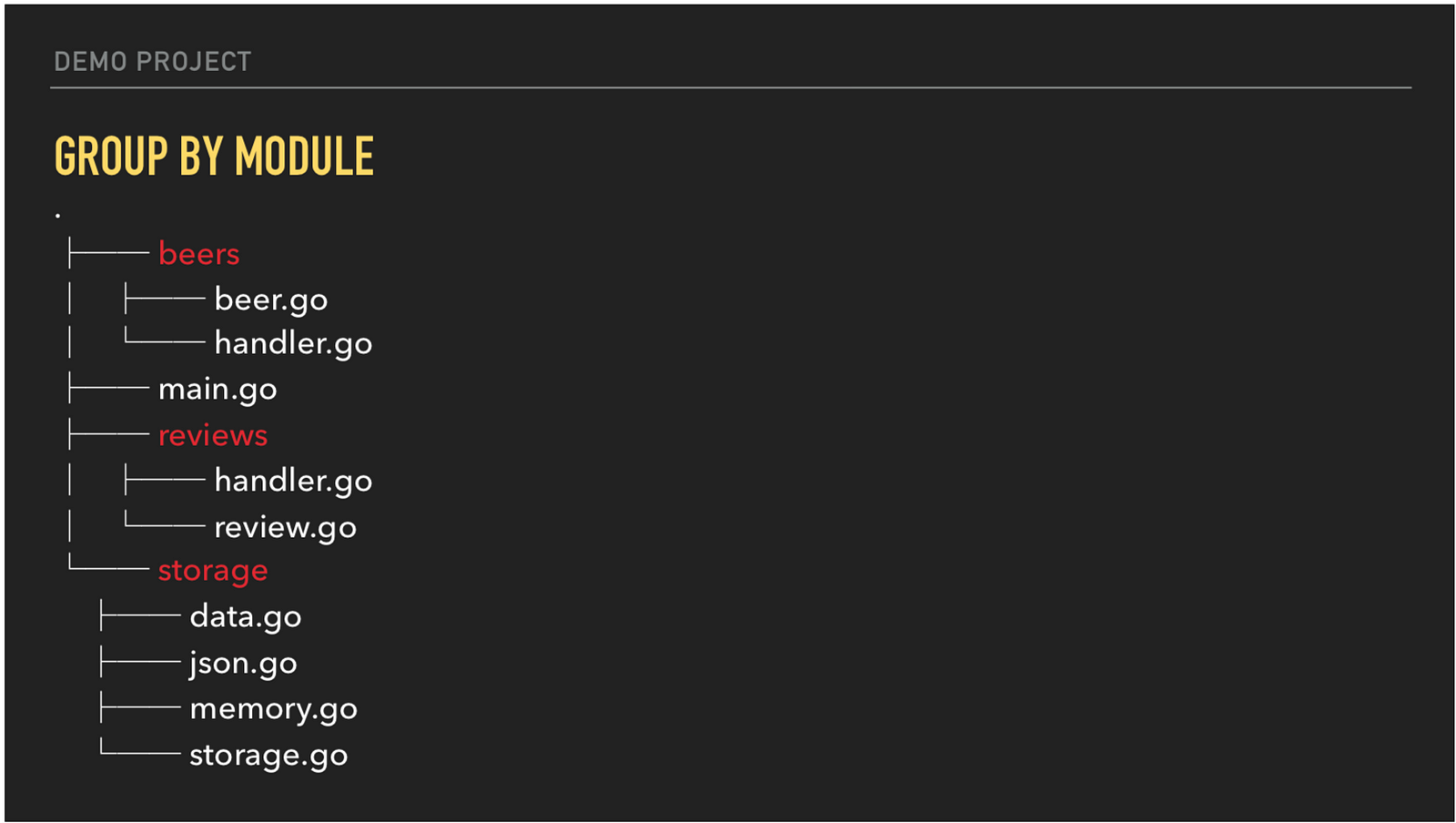The height and width of the screenshot is (823, 1456).
Task: Click the branch connector left of beers
Action: (x=109, y=253)
